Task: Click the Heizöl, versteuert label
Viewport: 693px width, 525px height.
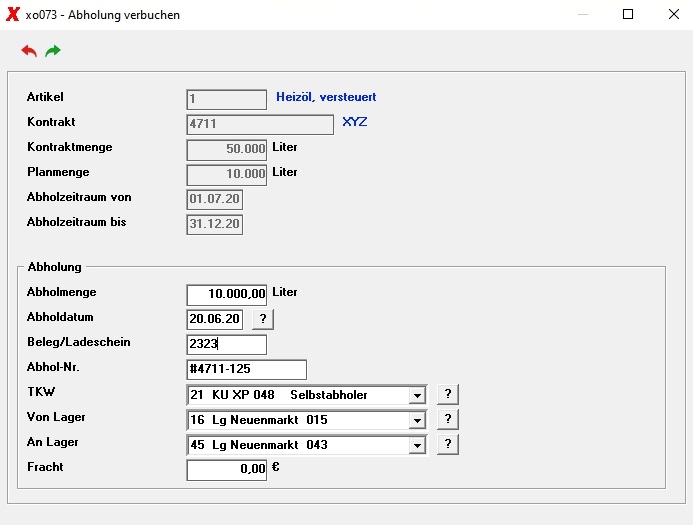Action: [x=326, y=97]
